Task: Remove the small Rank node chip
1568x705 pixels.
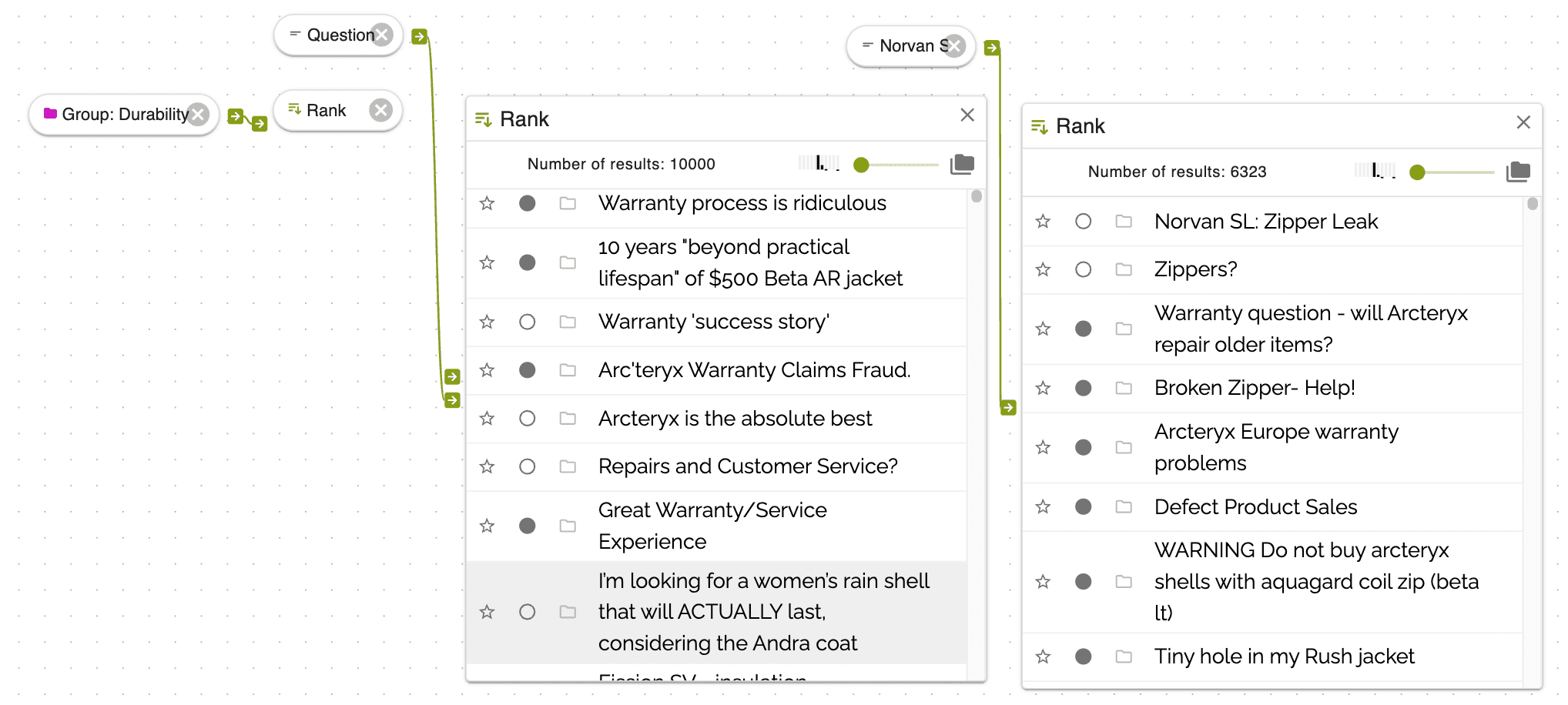Action: click(380, 110)
